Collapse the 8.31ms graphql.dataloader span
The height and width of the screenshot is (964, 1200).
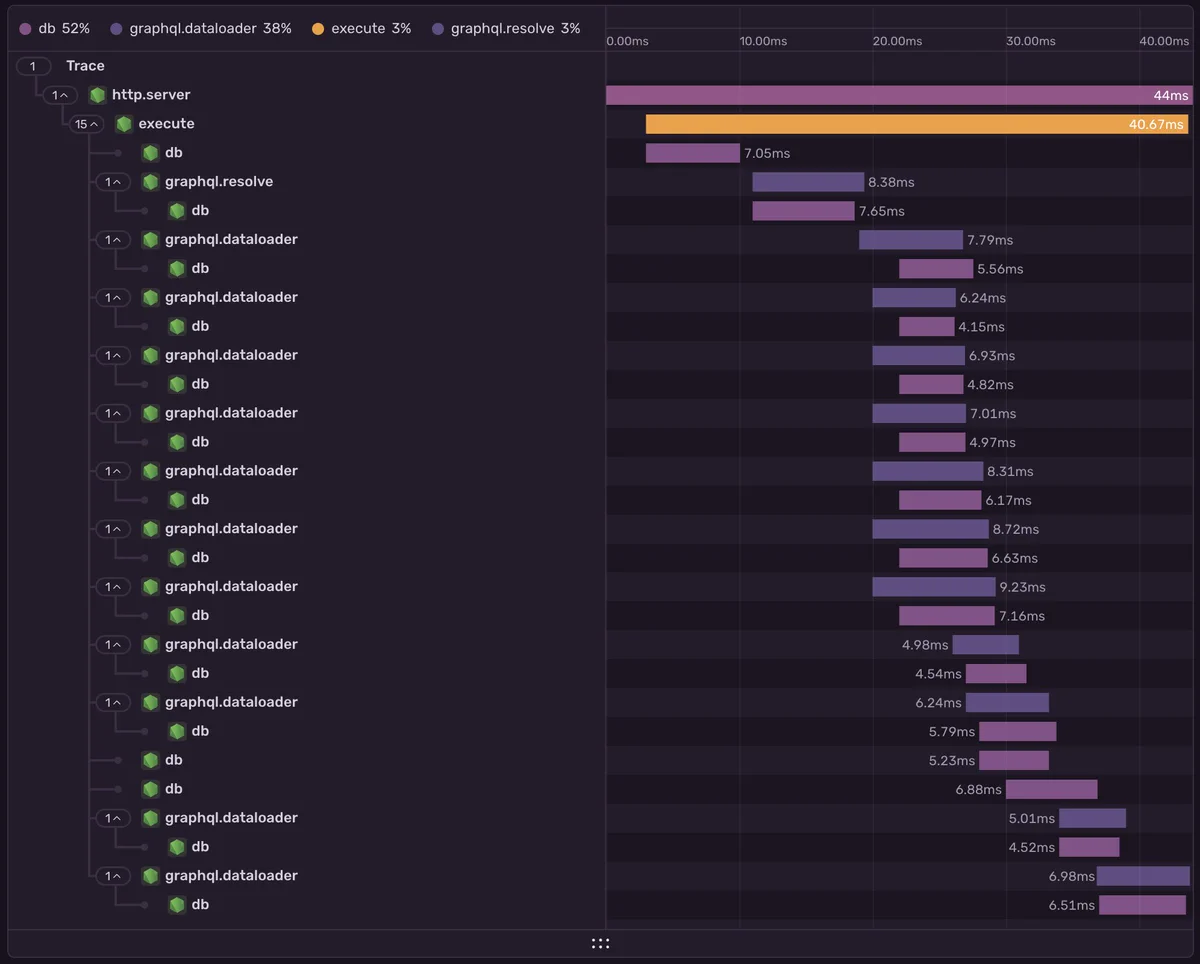(113, 472)
